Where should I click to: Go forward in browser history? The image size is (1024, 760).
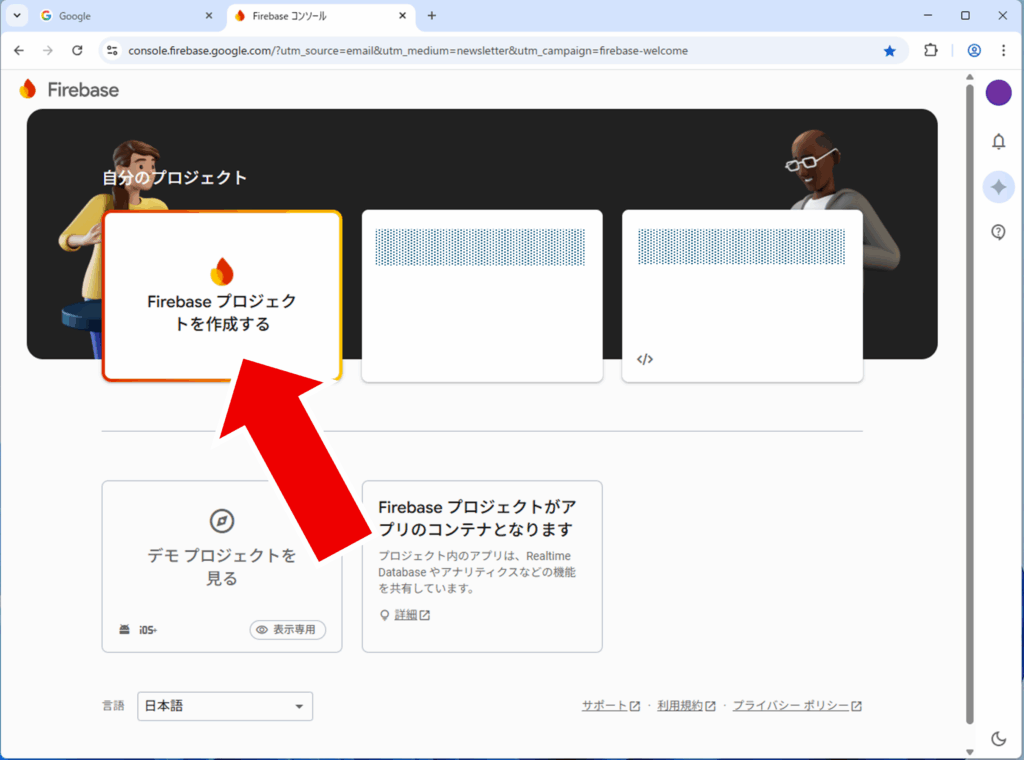(48, 50)
